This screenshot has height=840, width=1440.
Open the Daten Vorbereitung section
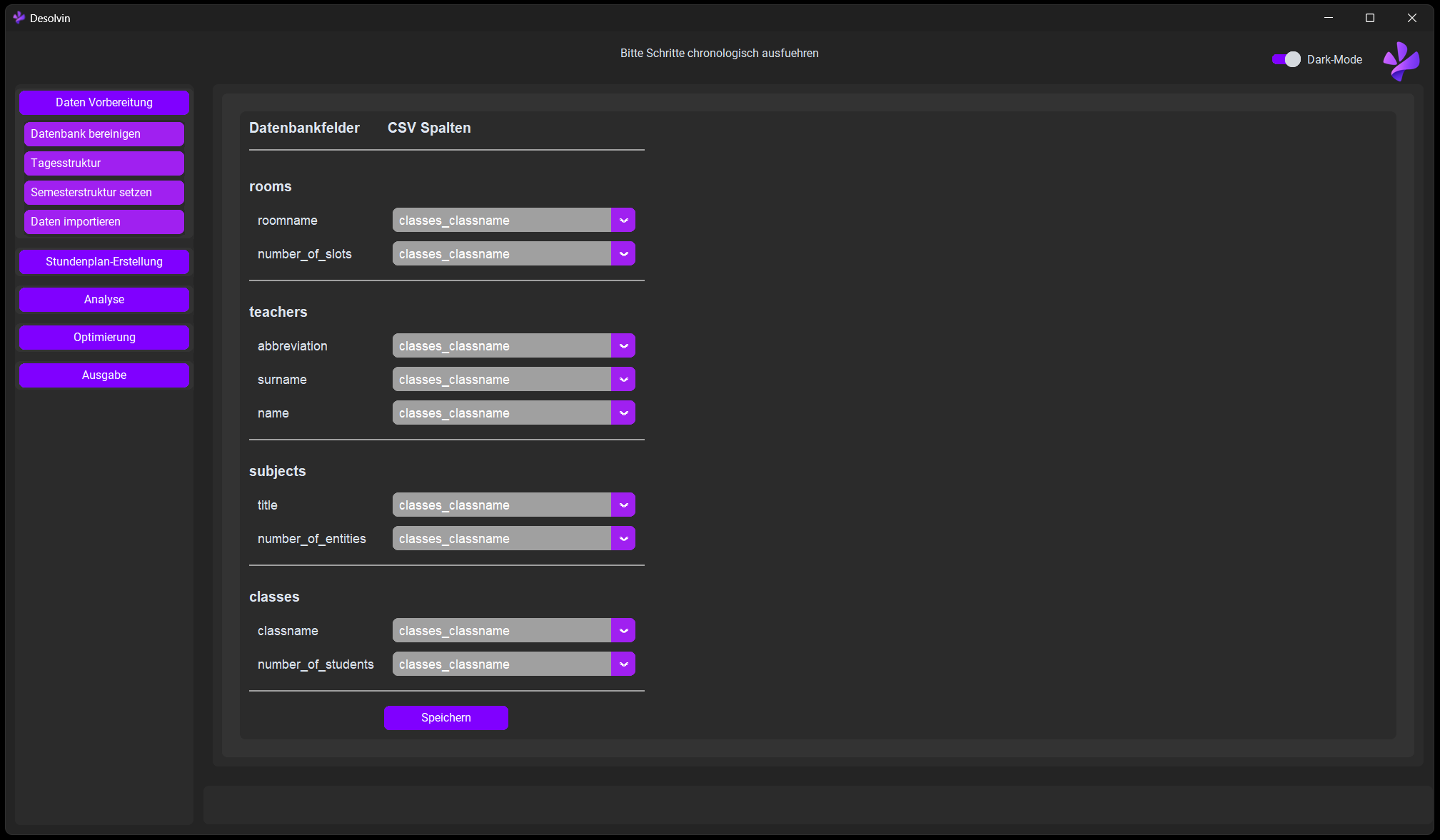click(x=104, y=102)
